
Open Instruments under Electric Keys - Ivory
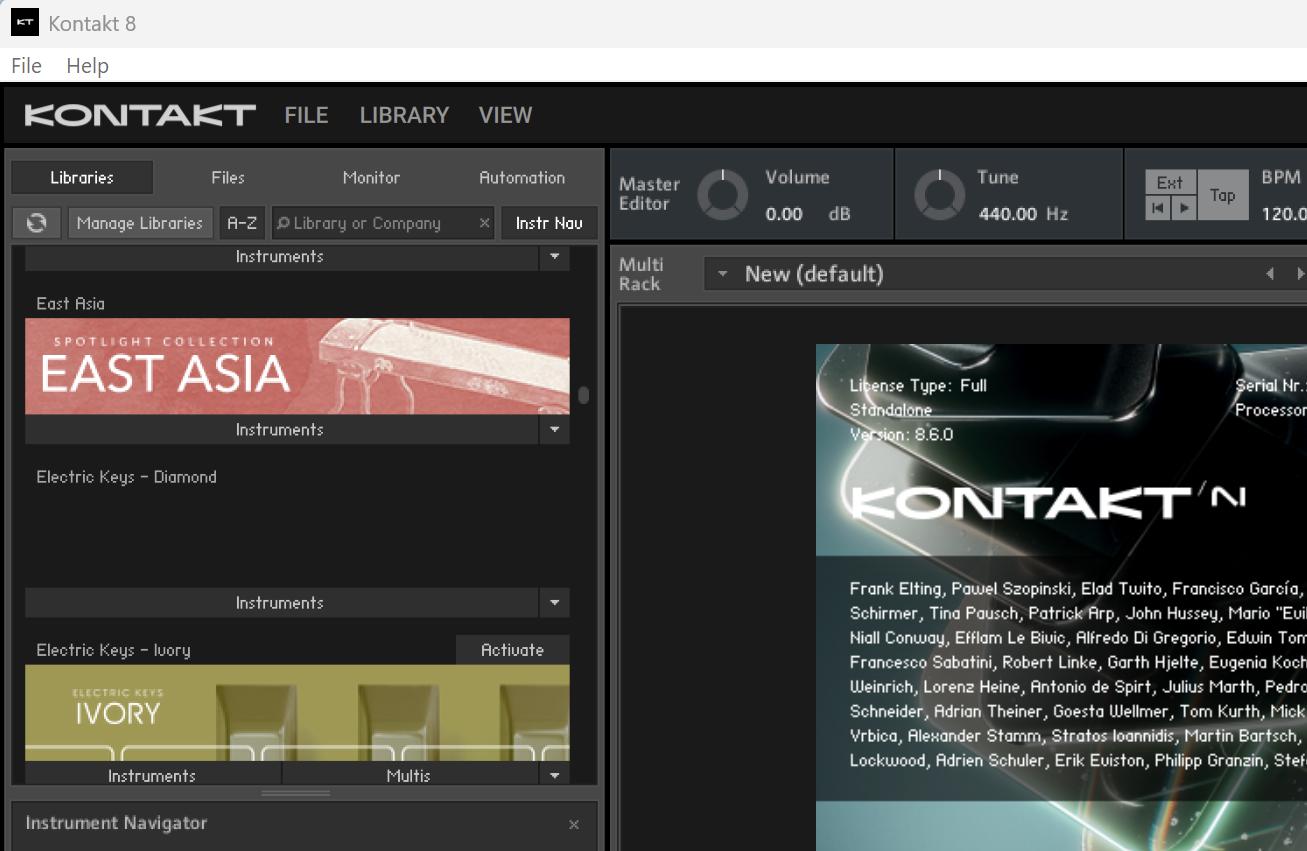coord(152,775)
